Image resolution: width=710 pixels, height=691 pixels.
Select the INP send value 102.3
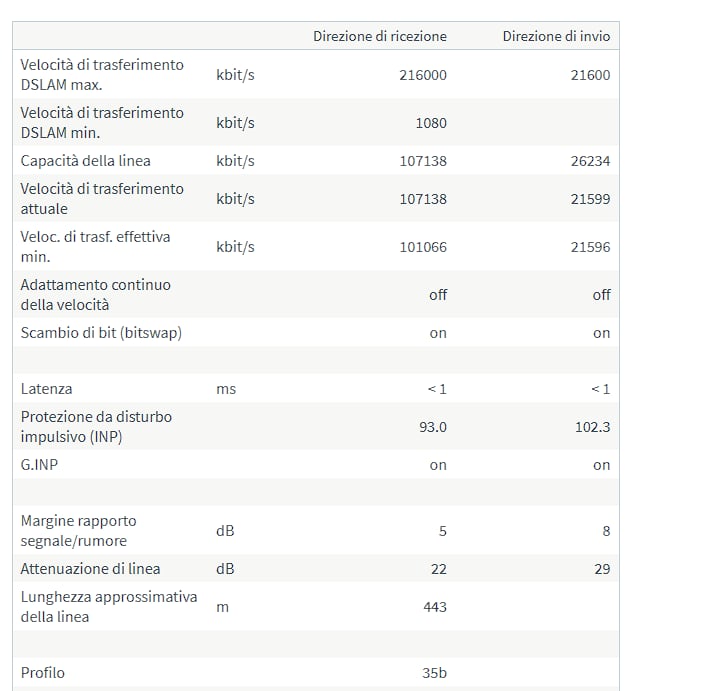592,427
